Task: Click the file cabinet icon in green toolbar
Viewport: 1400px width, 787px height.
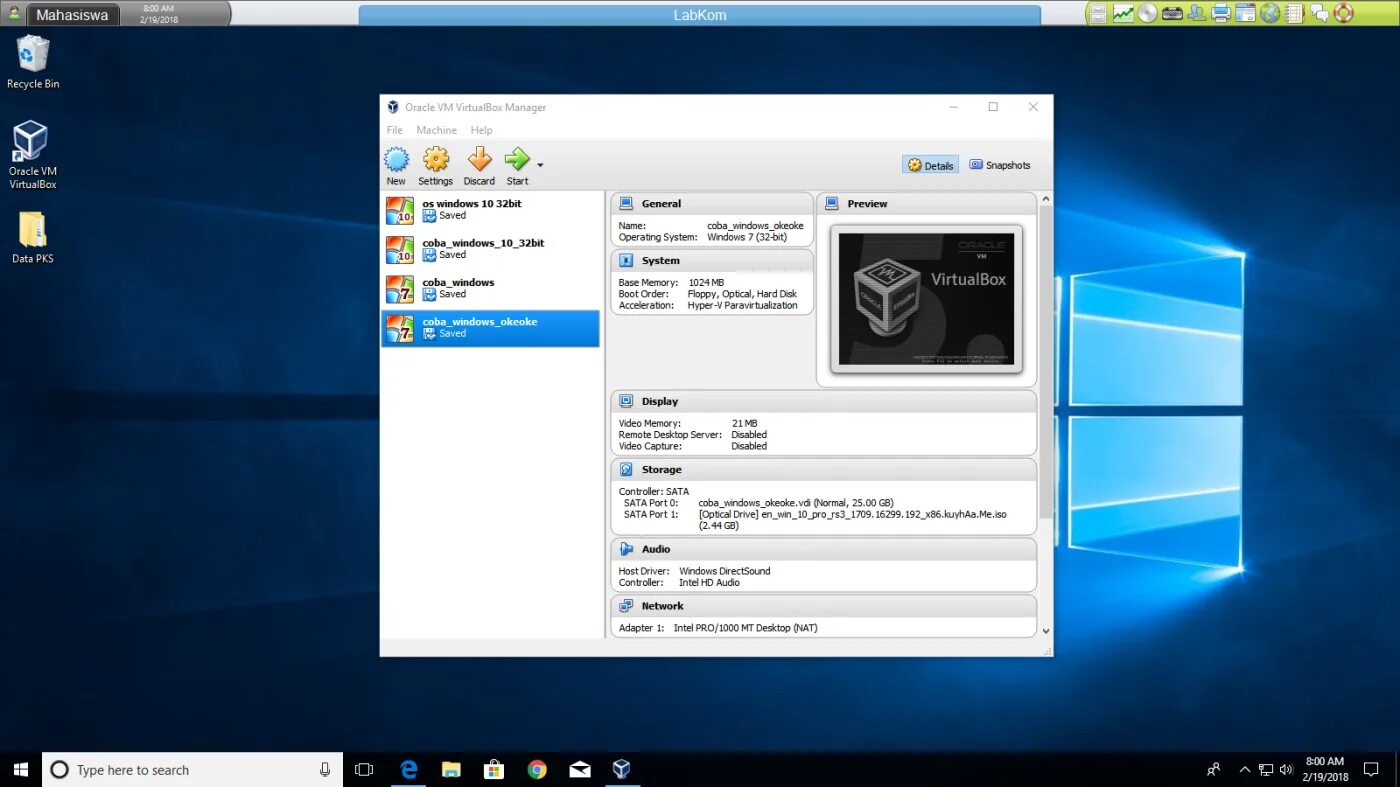Action: (x=1099, y=14)
